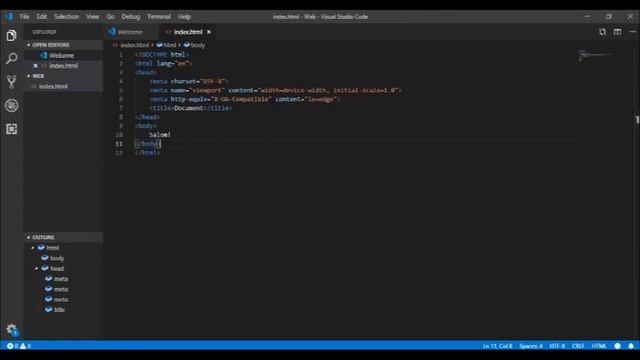The image size is (640, 360).
Task: Click index.html in the breadcrumb
Action: (x=134, y=45)
